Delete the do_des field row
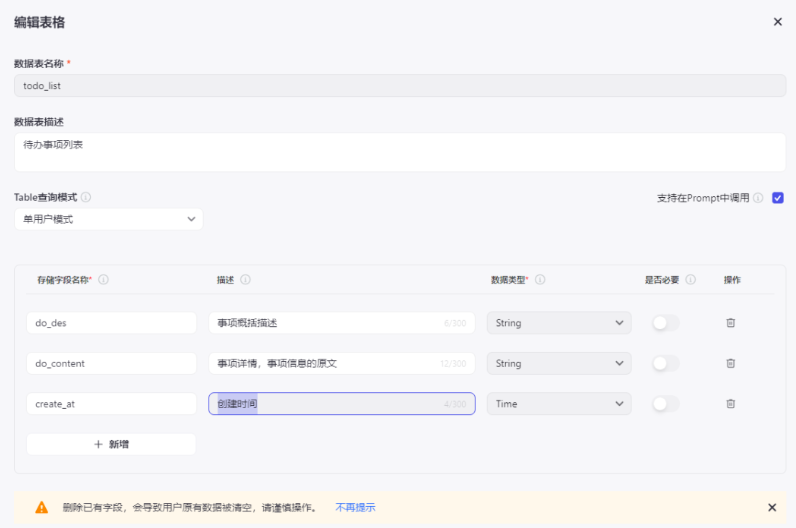This screenshot has height=528, width=796. pyautogui.click(x=731, y=323)
